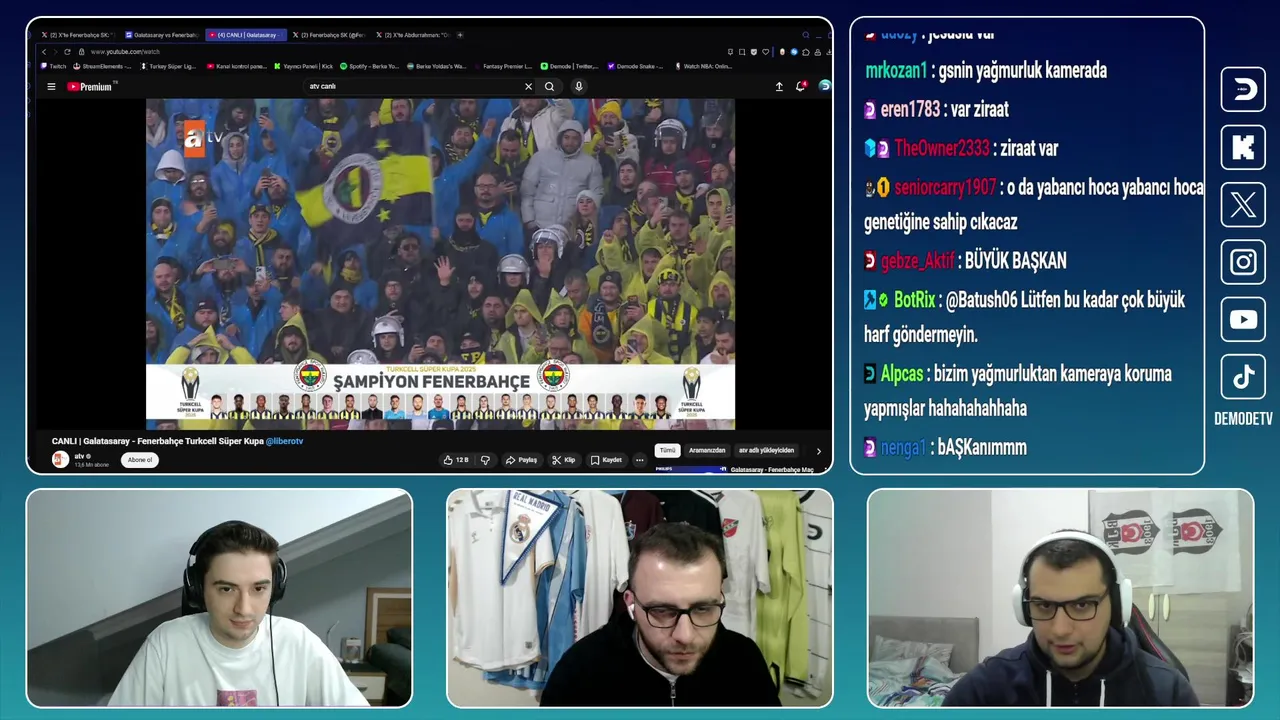Click the Abone ol subscribe button
Screen dimensions: 1280x720
coord(140,460)
